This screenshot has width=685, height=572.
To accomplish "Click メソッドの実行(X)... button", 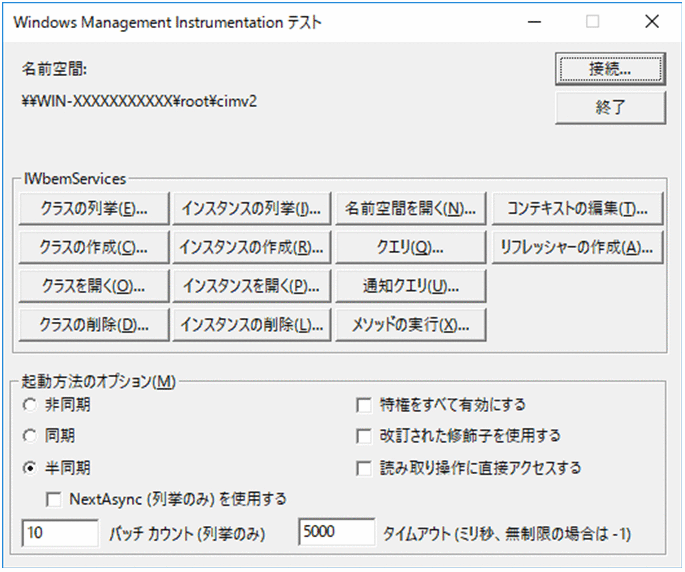I will tap(411, 325).
